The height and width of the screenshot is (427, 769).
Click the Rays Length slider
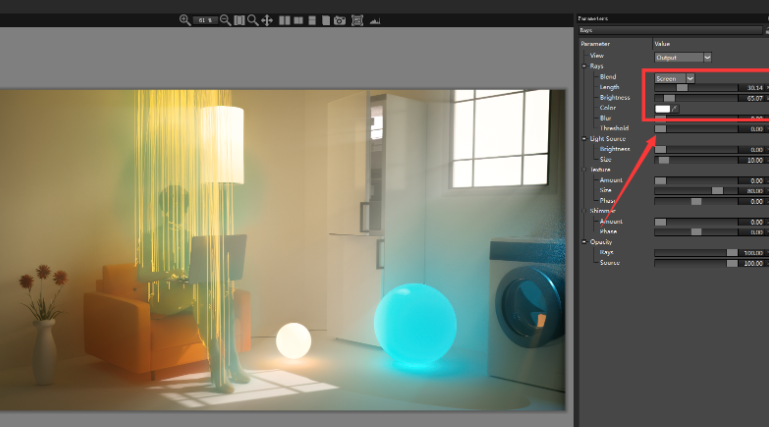tap(695, 88)
